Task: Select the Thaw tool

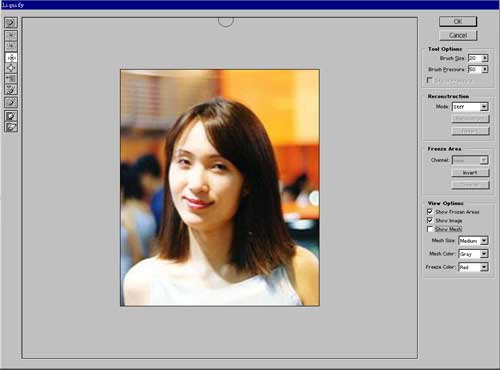Action: (11, 127)
